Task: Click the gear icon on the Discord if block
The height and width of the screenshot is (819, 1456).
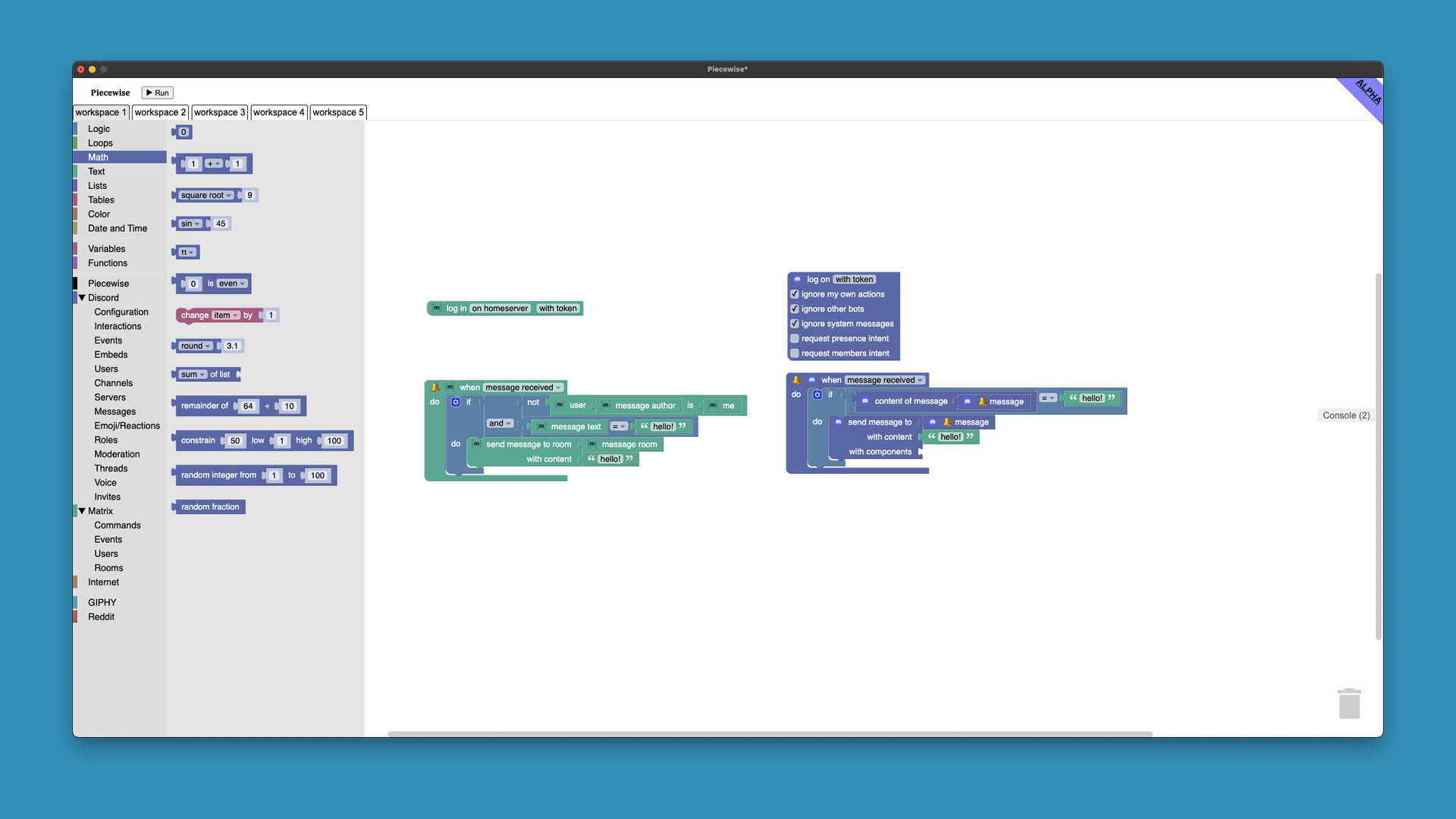Action: tap(817, 395)
